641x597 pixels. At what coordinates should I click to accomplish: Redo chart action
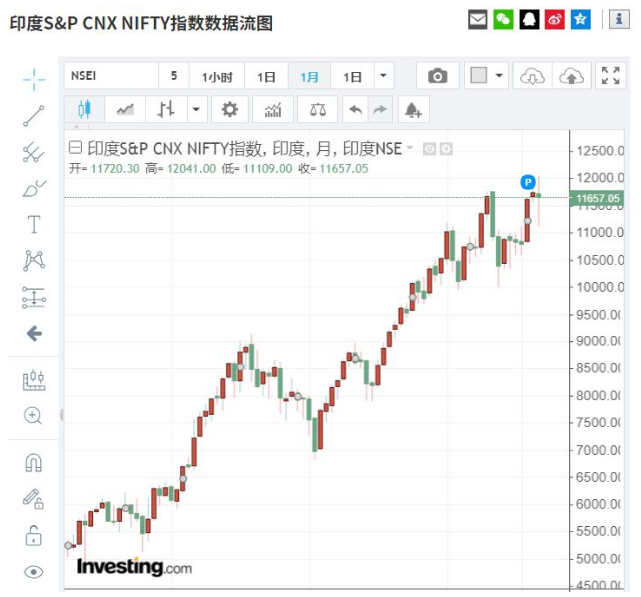(380, 109)
